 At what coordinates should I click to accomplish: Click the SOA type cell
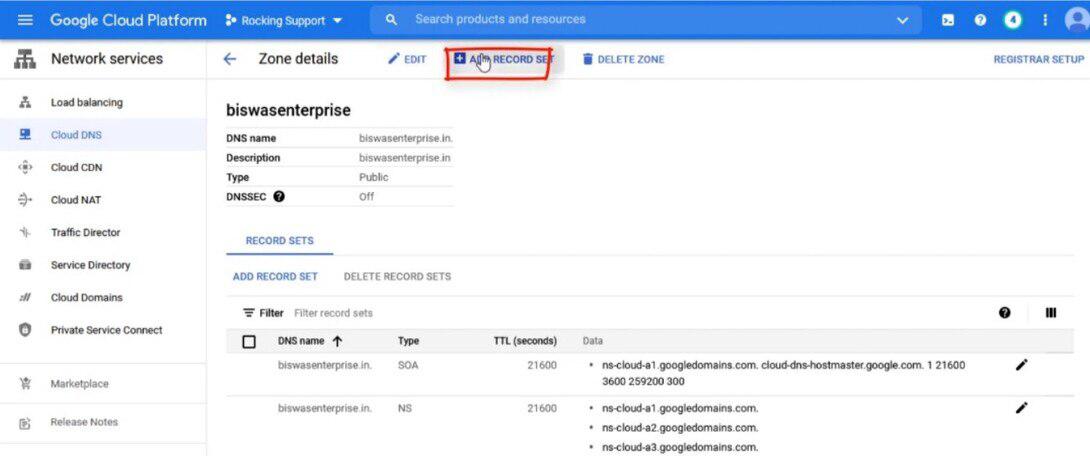[408, 365]
